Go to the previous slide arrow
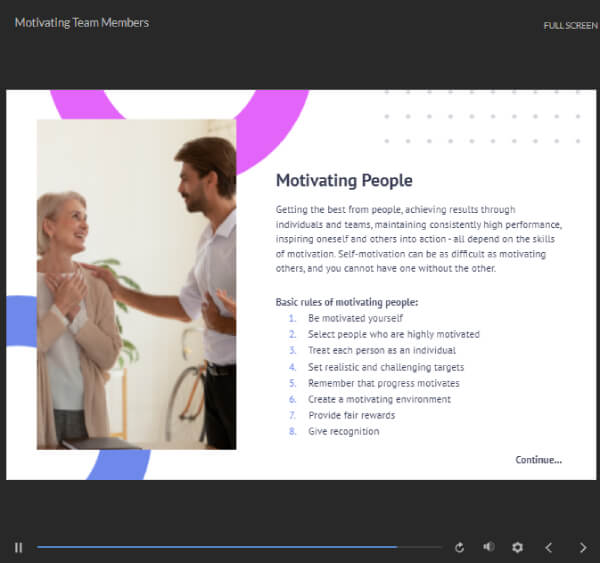Image resolution: width=600 pixels, height=563 pixels. (x=548, y=547)
